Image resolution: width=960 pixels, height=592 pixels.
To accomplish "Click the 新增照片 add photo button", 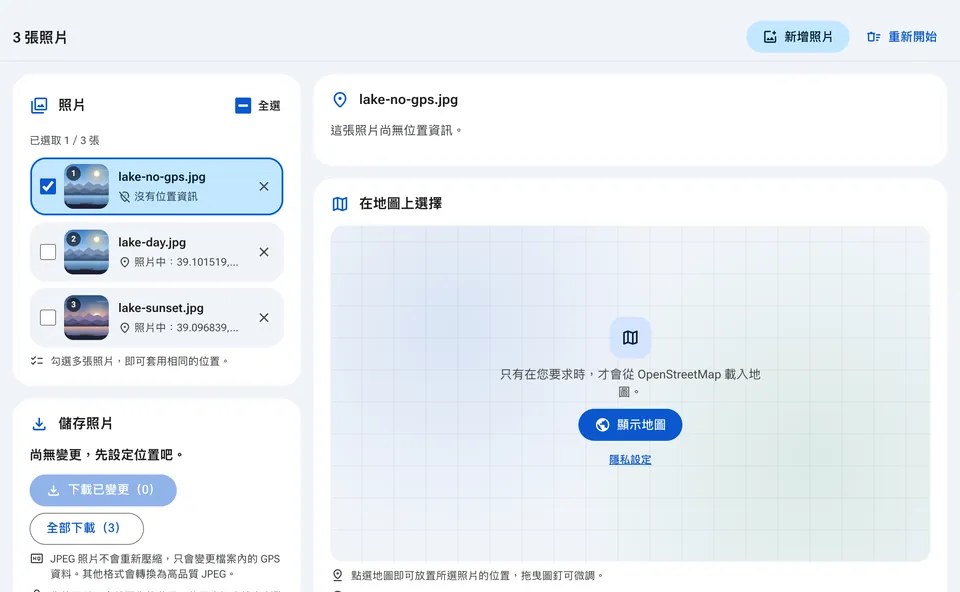I will pyautogui.click(x=797, y=37).
